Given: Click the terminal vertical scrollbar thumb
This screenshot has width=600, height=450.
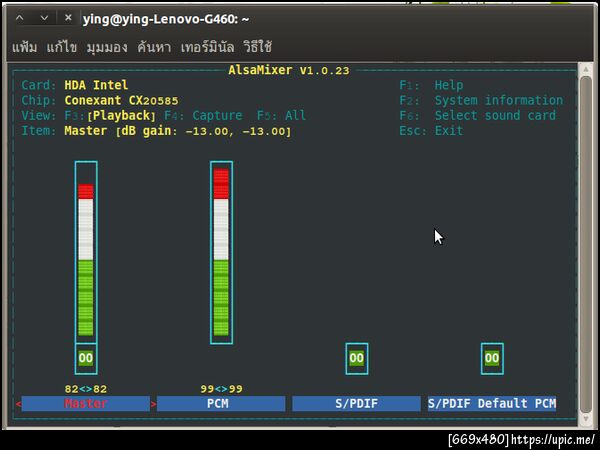Looking at the screenshot, I should pyautogui.click(x=586, y=245).
